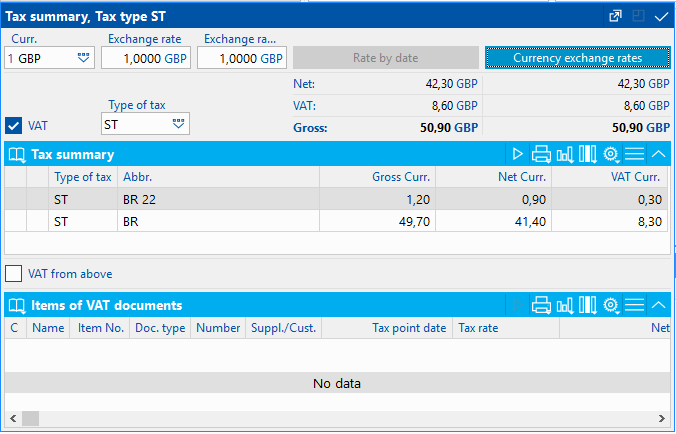This screenshot has width=676, height=434.
Task: Click the pop-out window icon in title bar
Action: pyautogui.click(x=617, y=17)
